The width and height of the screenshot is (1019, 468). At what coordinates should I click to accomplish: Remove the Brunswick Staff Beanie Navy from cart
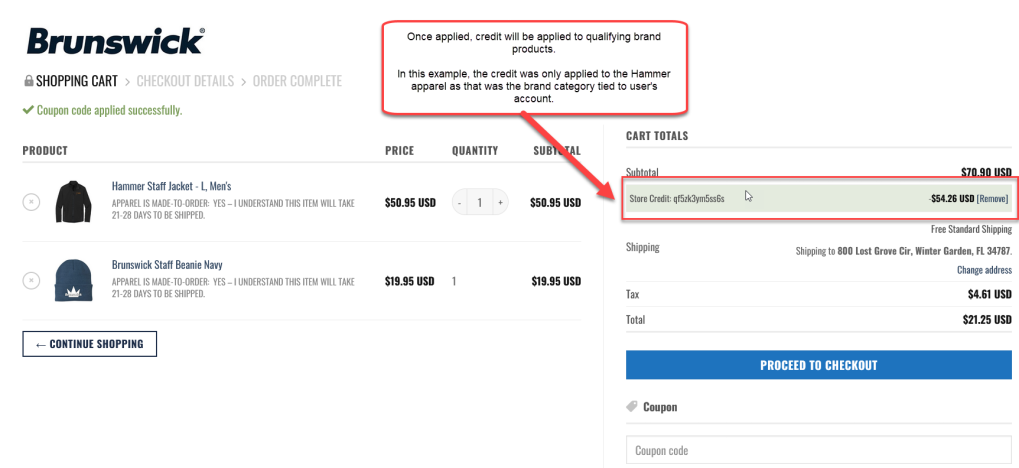click(x=31, y=280)
